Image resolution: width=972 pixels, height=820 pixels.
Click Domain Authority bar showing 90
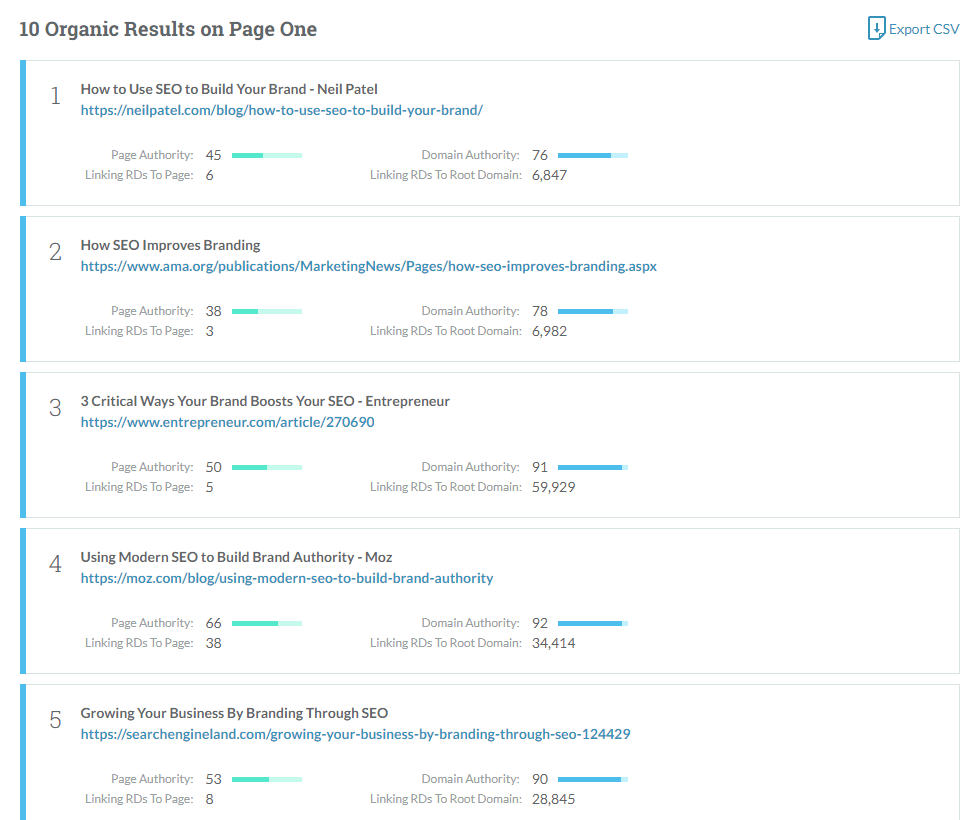click(592, 779)
